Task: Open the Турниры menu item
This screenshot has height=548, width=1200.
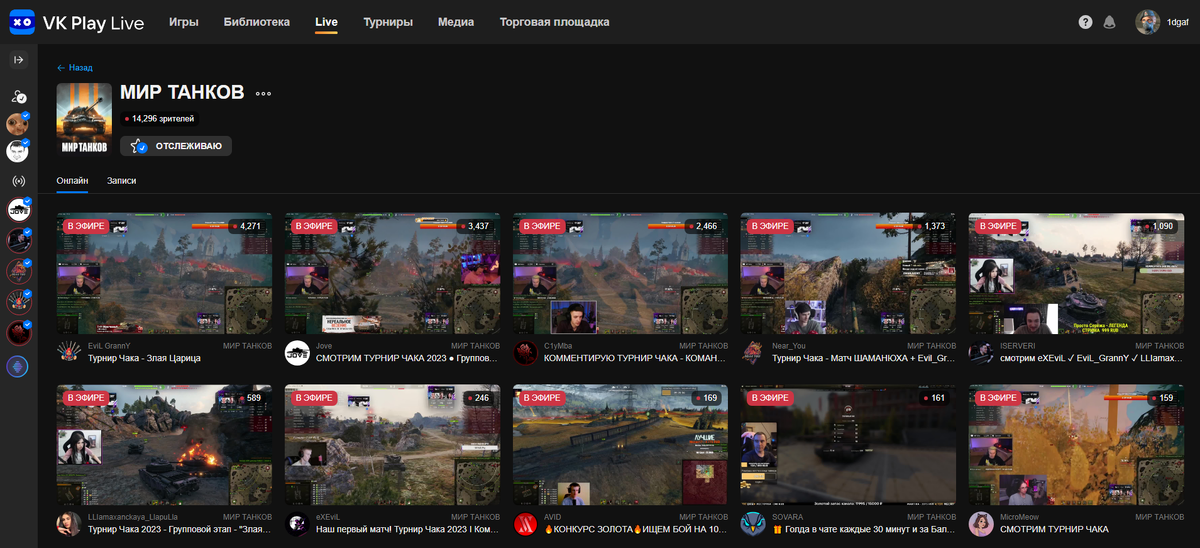Action: pyautogui.click(x=388, y=22)
